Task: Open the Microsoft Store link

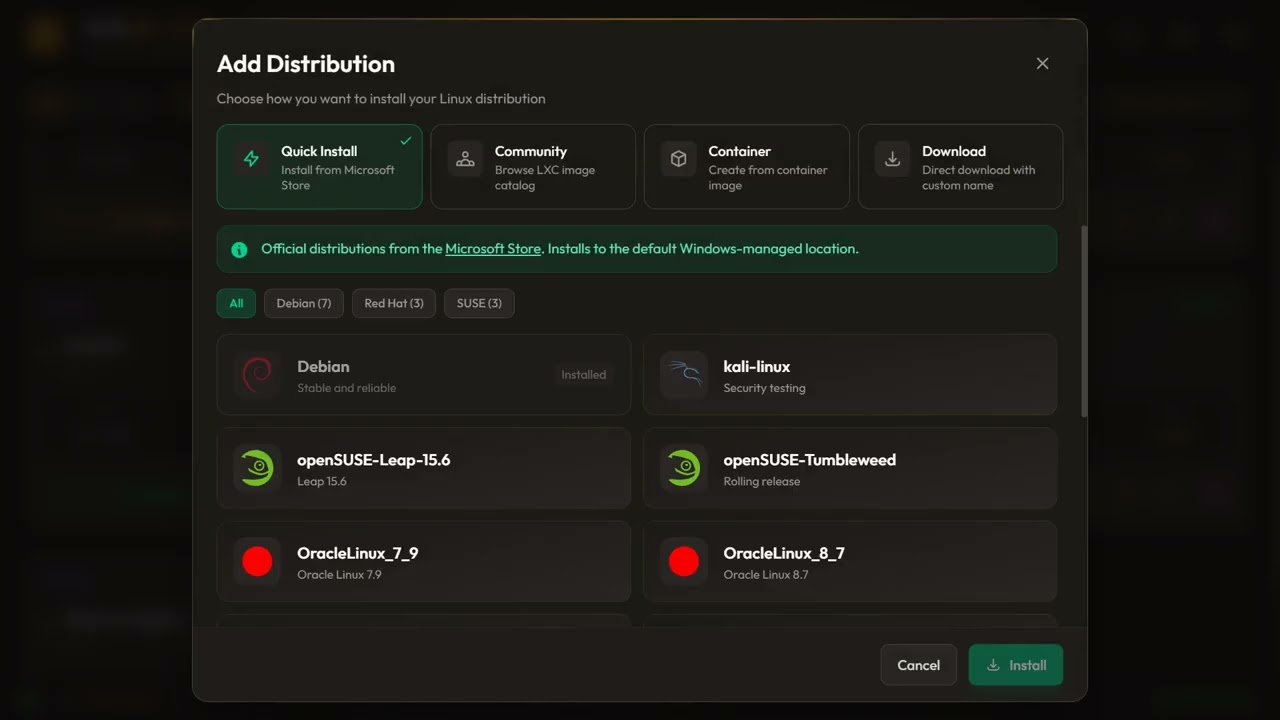Action: click(x=493, y=249)
